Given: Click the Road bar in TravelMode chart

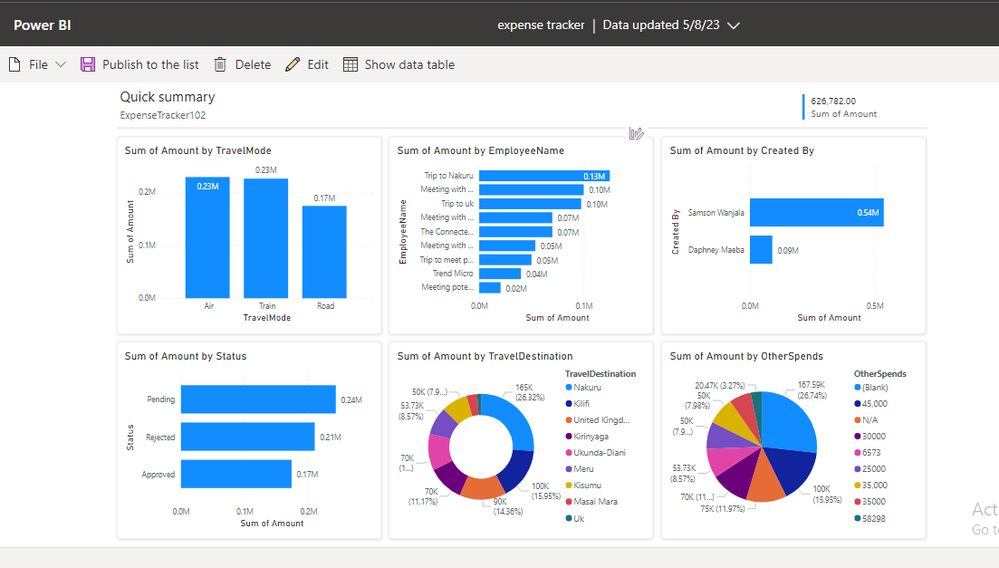Looking at the screenshot, I should pos(324,252).
